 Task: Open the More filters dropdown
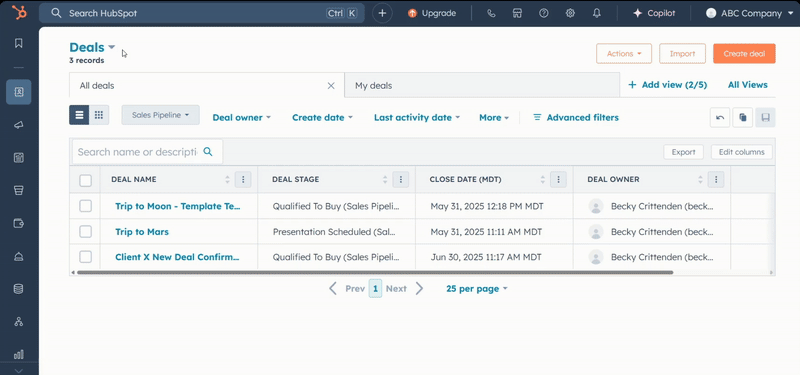[x=494, y=117]
